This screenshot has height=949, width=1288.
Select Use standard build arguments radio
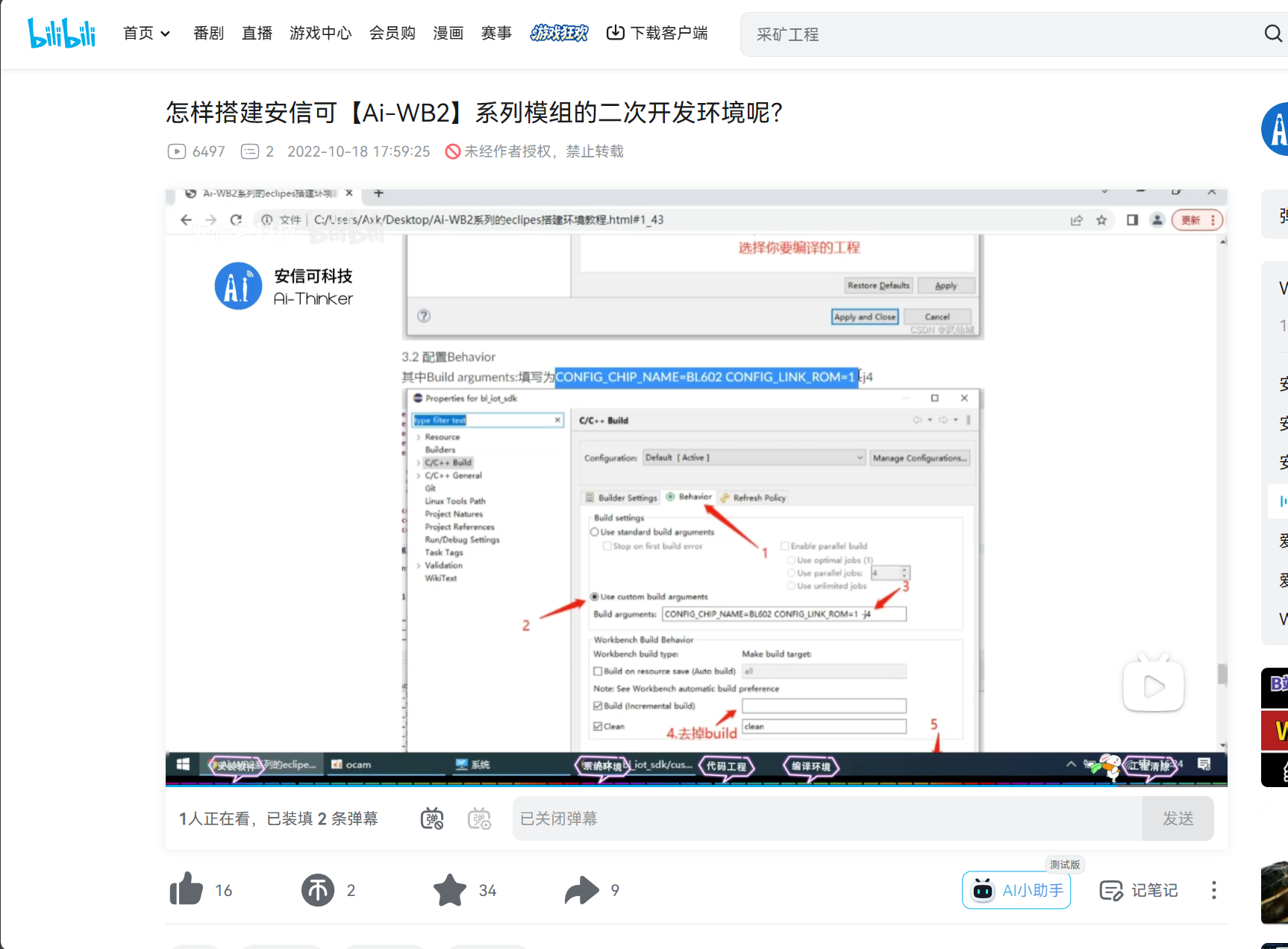click(595, 532)
